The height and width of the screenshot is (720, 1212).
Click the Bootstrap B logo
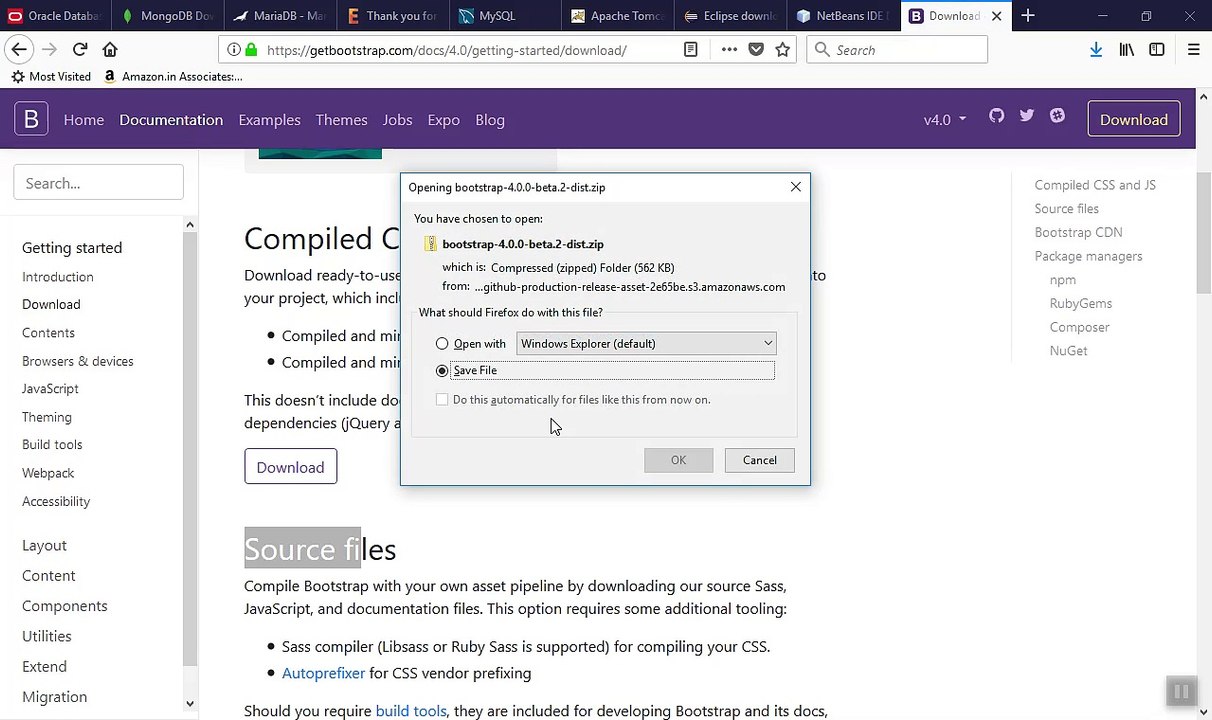pyautogui.click(x=31, y=119)
